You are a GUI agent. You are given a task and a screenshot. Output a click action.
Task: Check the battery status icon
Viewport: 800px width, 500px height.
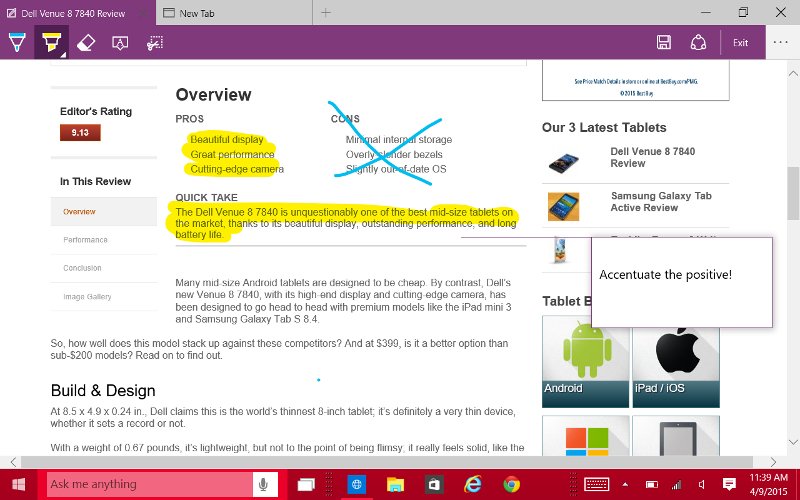pos(652,484)
